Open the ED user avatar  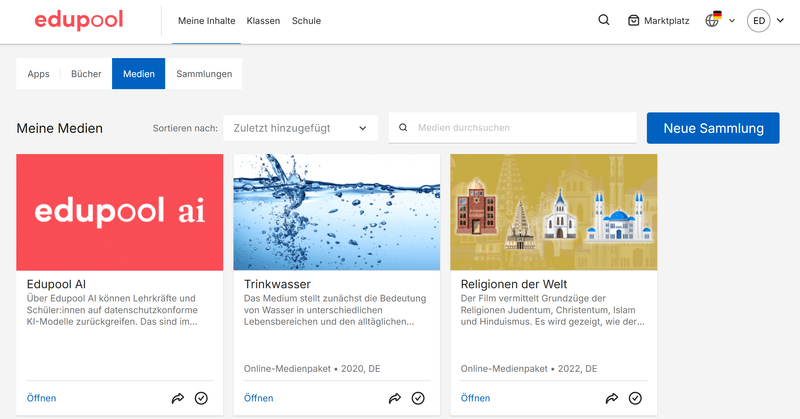(759, 20)
